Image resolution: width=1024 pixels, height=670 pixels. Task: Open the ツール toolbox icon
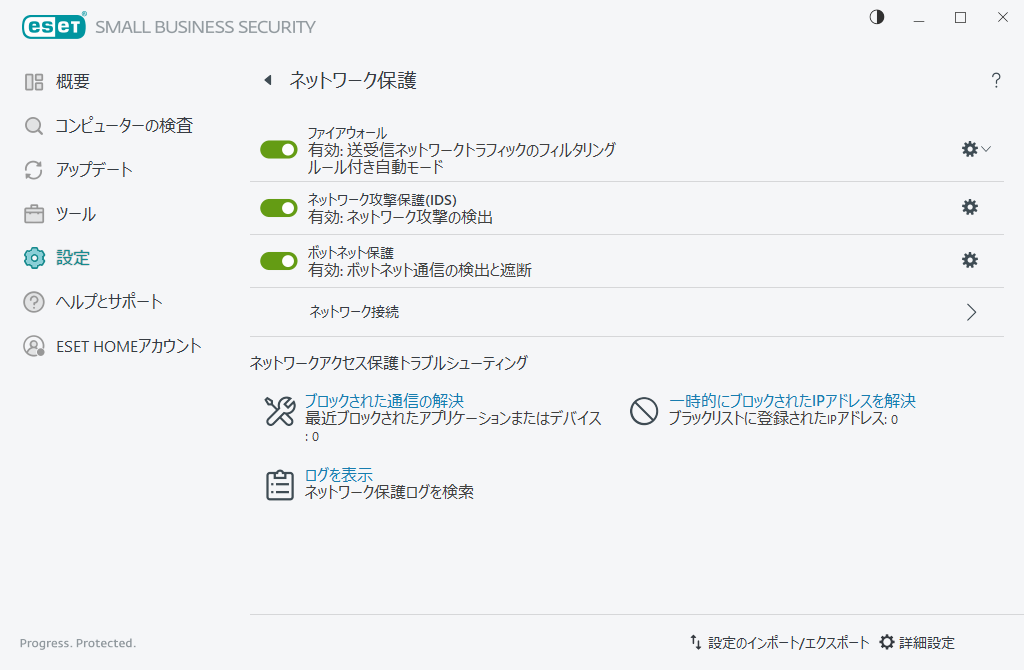(33, 213)
